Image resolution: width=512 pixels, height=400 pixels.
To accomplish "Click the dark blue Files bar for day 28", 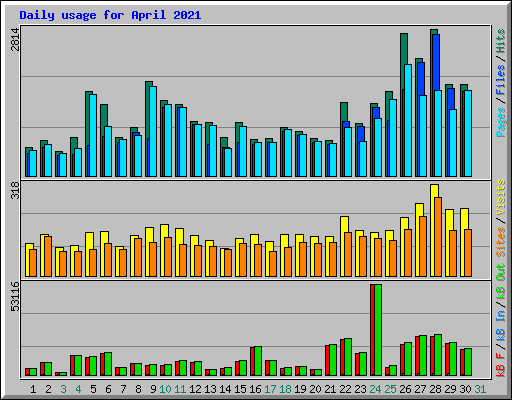I will pyautogui.click(x=436, y=62).
